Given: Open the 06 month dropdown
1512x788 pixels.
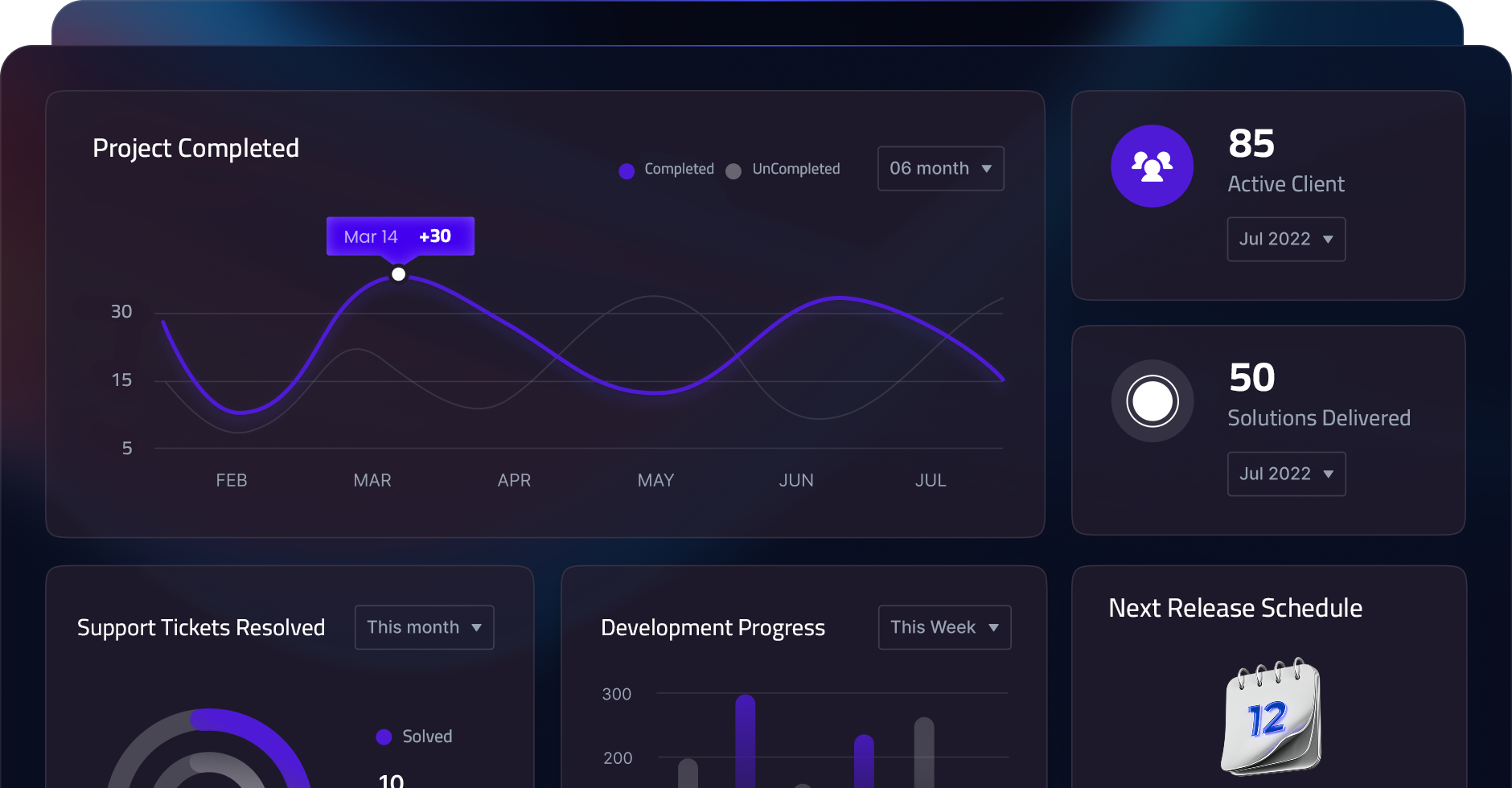Looking at the screenshot, I should tap(940, 169).
